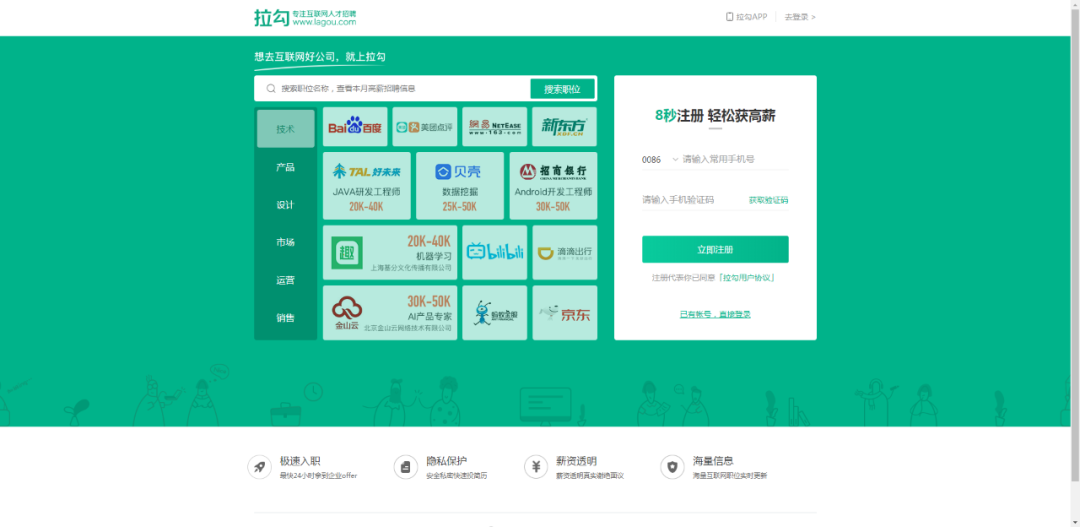This screenshot has width=1080, height=527.
Task: Click the Lagou logo at top left
Action: (304, 17)
